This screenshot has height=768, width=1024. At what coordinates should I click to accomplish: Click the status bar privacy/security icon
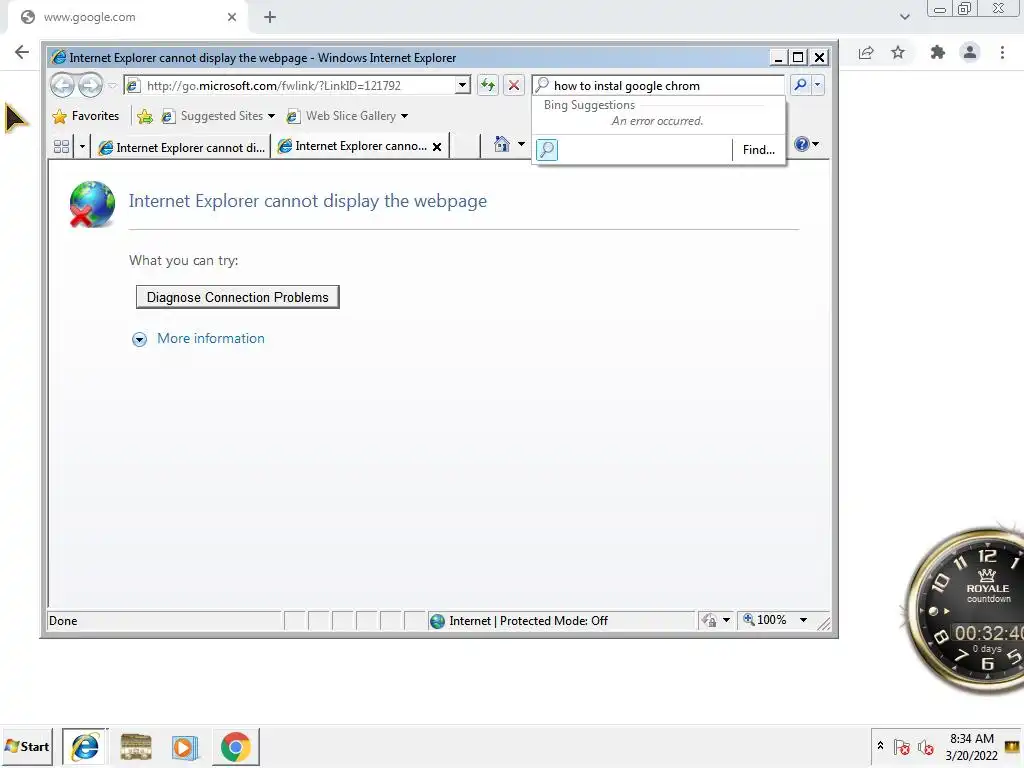point(709,620)
